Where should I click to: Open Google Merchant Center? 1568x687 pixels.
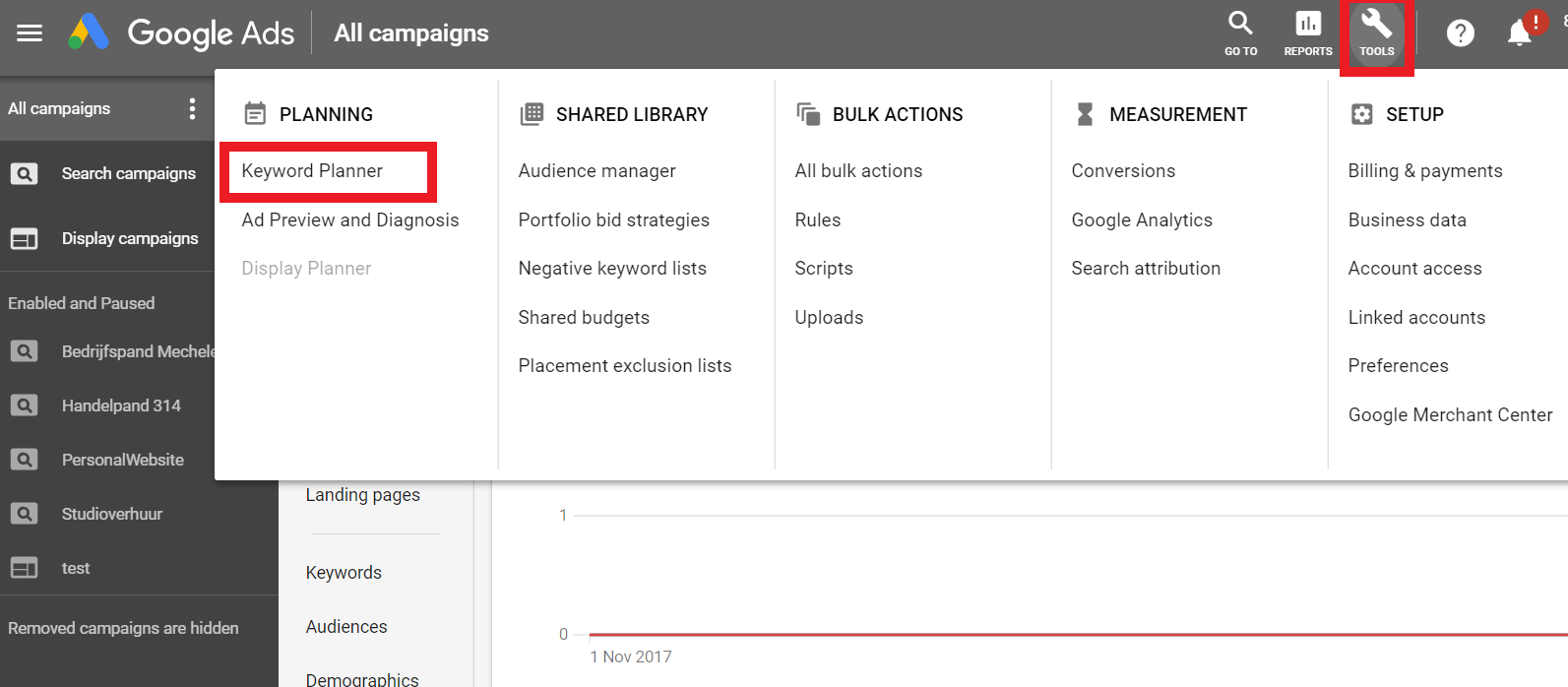1450,415
